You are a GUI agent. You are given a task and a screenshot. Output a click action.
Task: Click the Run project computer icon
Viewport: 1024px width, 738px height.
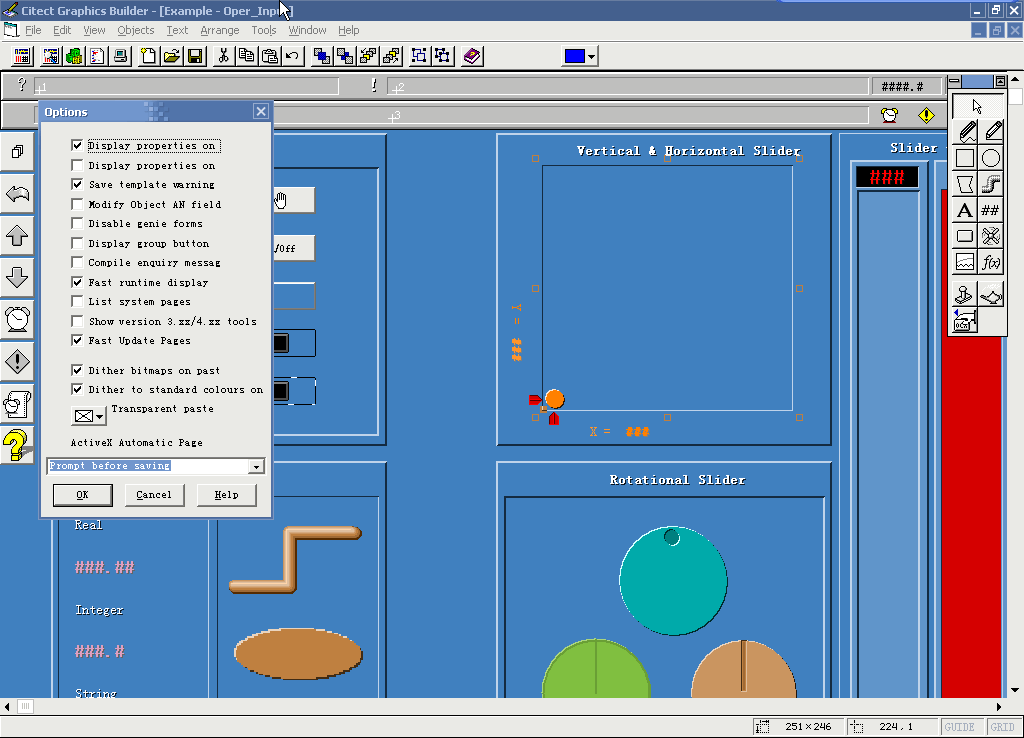pos(120,56)
